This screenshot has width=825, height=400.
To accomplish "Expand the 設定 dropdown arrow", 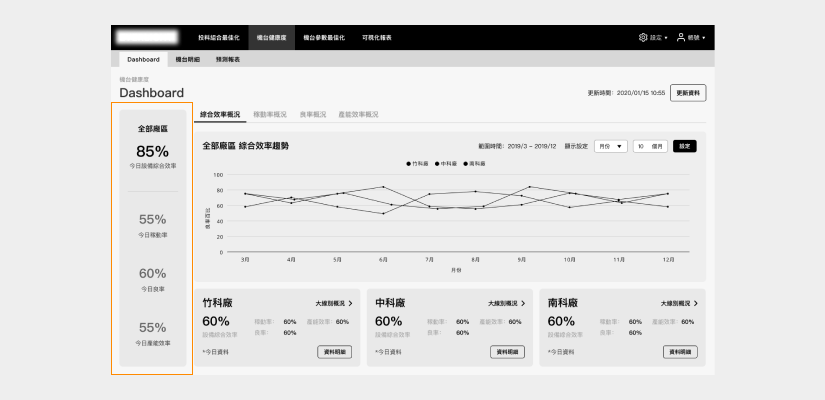I will [x=666, y=38].
